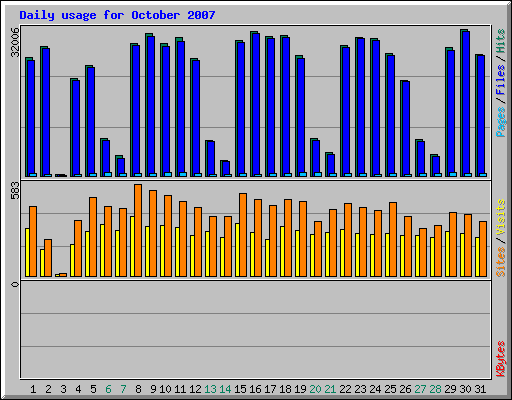This screenshot has width=512, height=400.
Task: Click green day 14 label
Action: pyautogui.click(x=225, y=389)
